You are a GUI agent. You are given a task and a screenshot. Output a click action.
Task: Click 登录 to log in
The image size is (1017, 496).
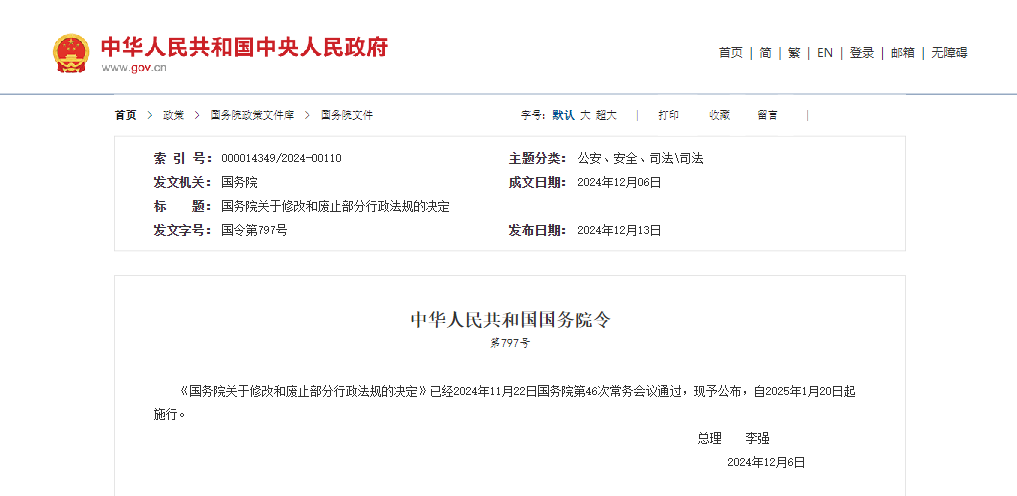tap(861, 53)
